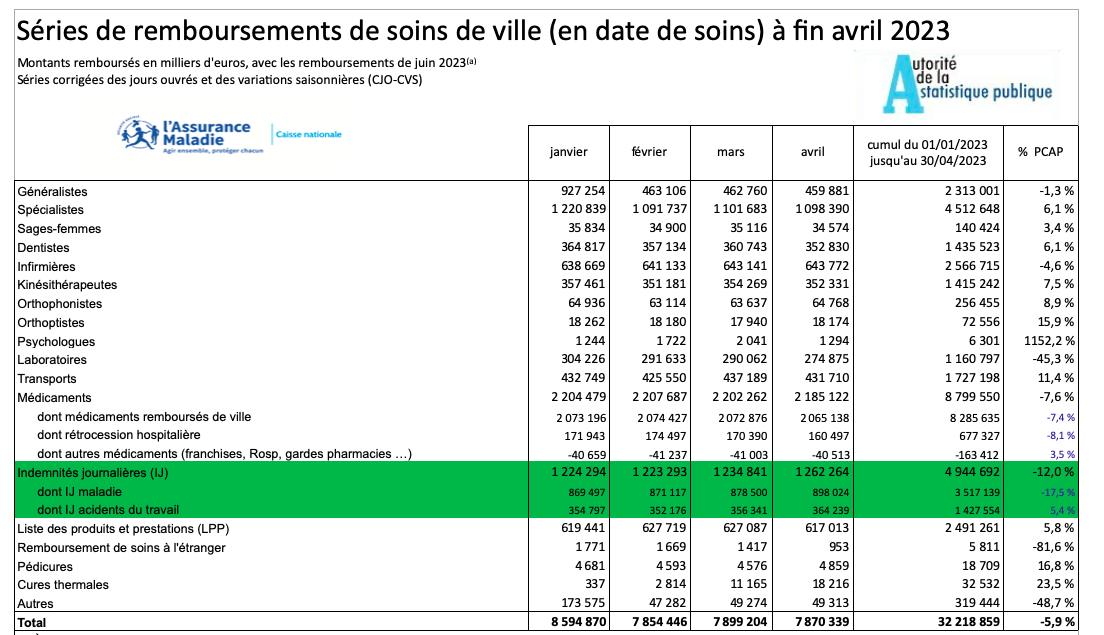
Task: Click the 'Cures thermales' row label
Action: [x=63, y=585]
